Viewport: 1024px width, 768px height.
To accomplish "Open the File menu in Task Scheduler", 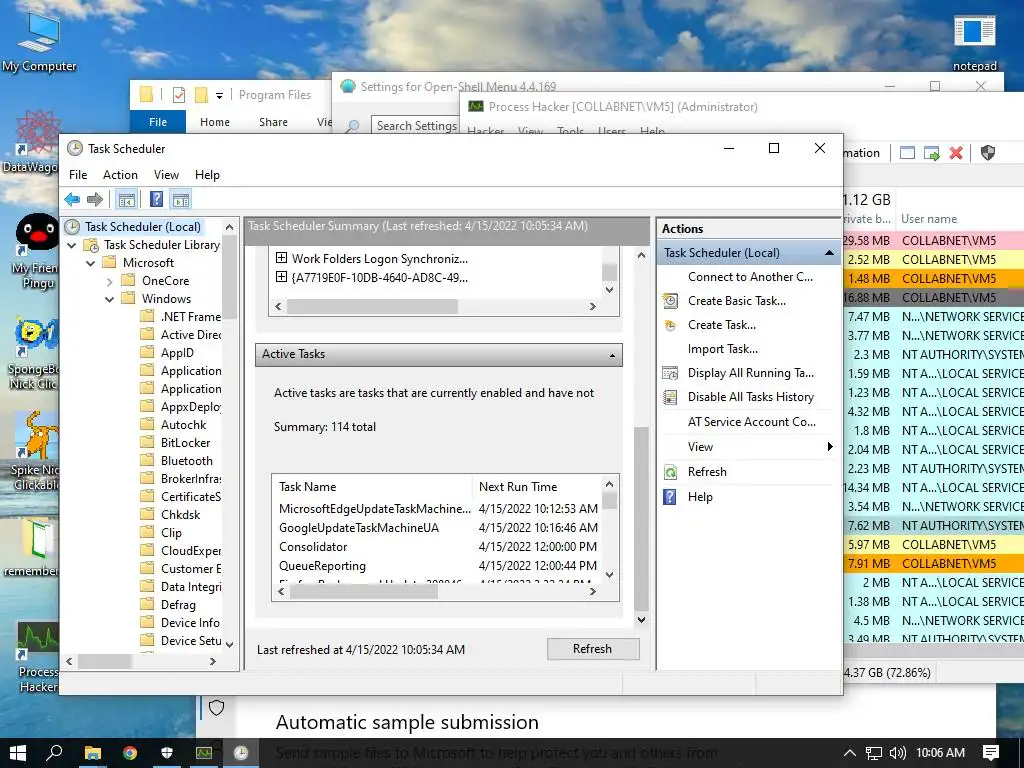I will 78,175.
